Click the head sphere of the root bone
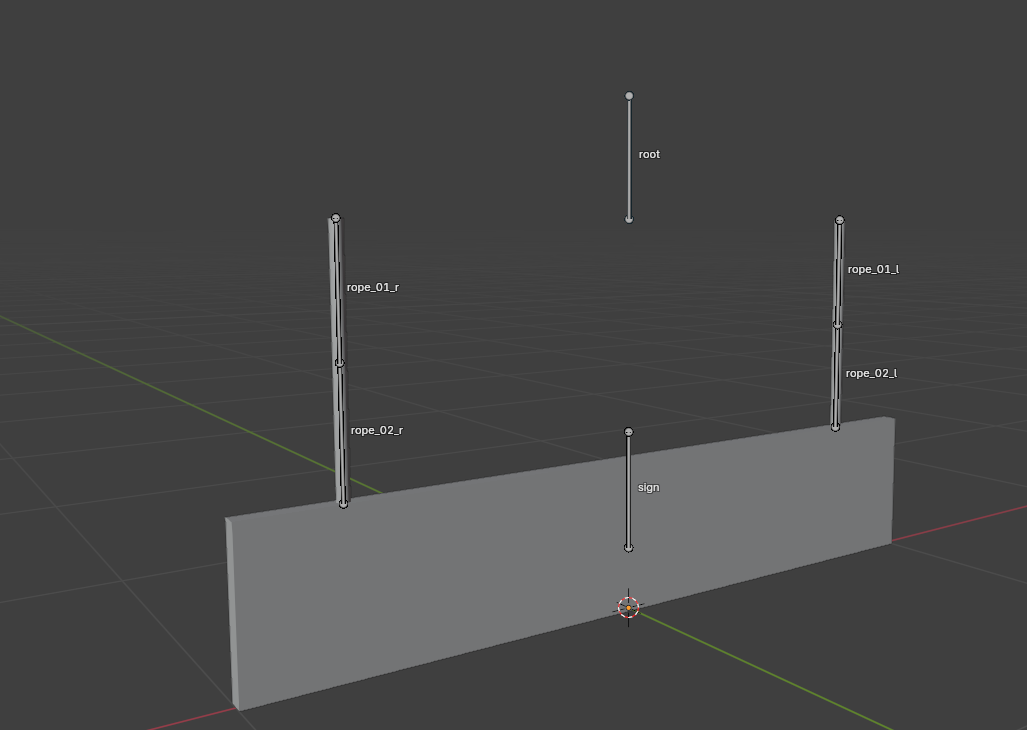 (x=629, y=95)
